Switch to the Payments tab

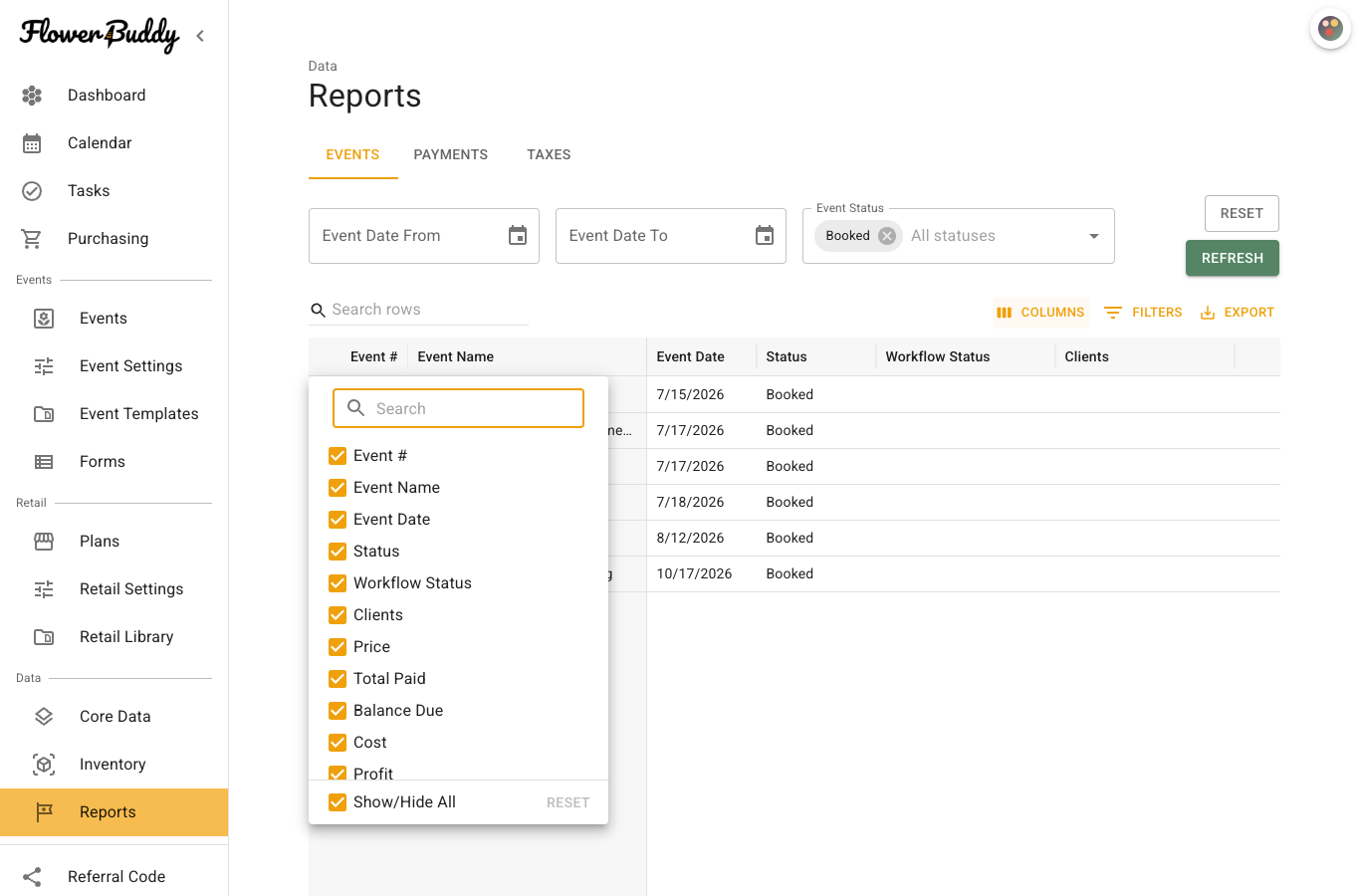pyautogui.click(x=451, y=155)
